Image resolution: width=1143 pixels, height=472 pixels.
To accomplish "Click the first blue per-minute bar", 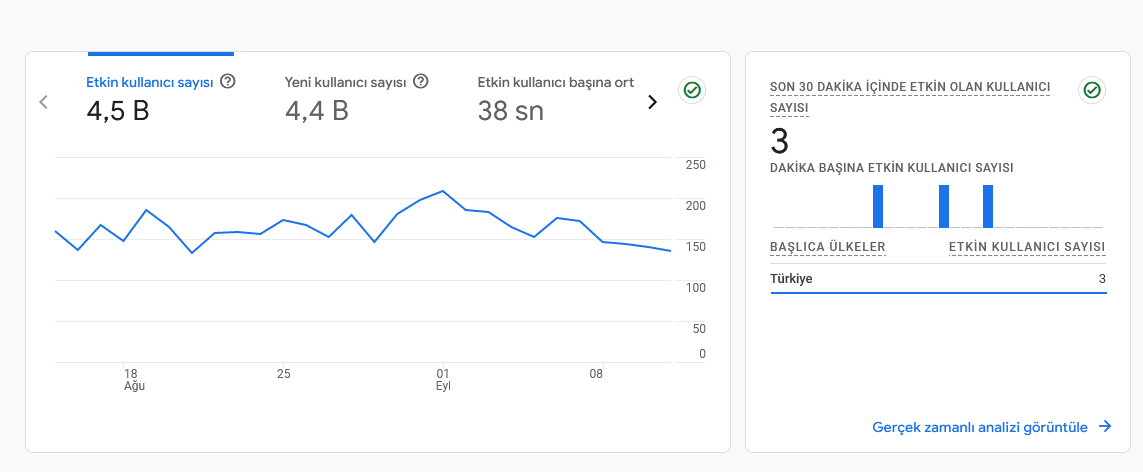I will point(878,206).
